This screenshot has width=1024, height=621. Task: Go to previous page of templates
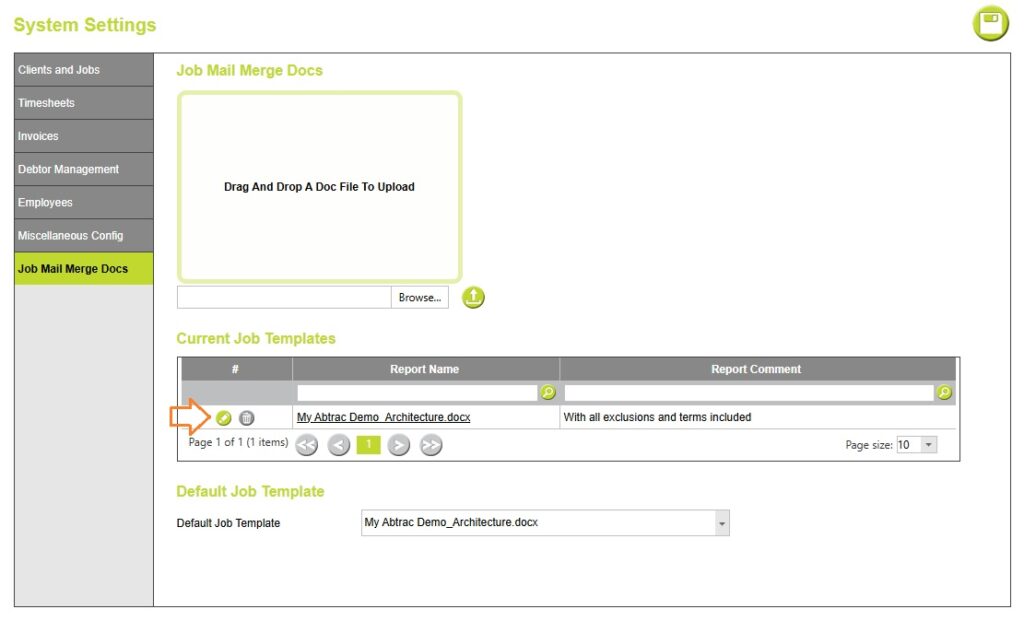(x=339, y=446)
